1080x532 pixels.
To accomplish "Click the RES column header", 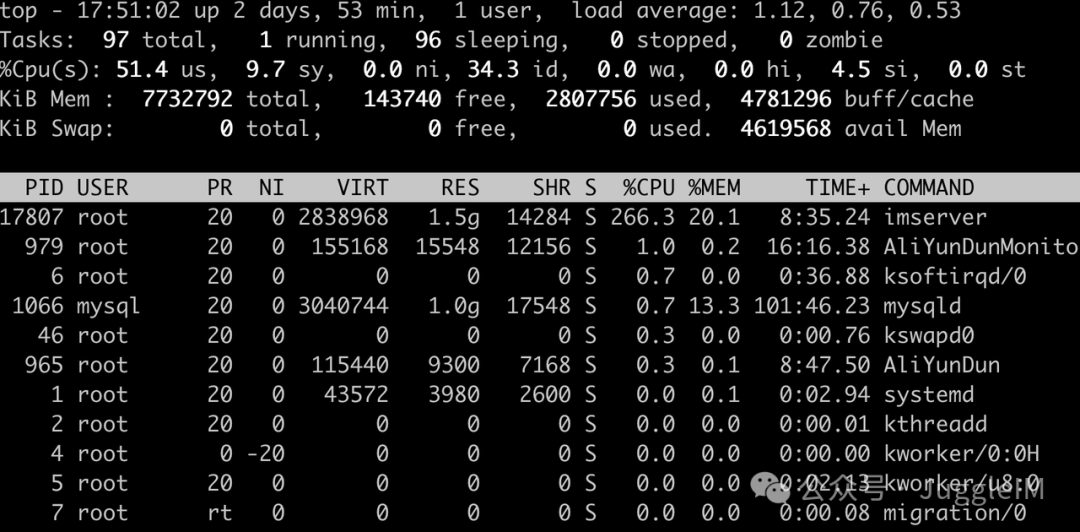I will (x=460, y=187).
